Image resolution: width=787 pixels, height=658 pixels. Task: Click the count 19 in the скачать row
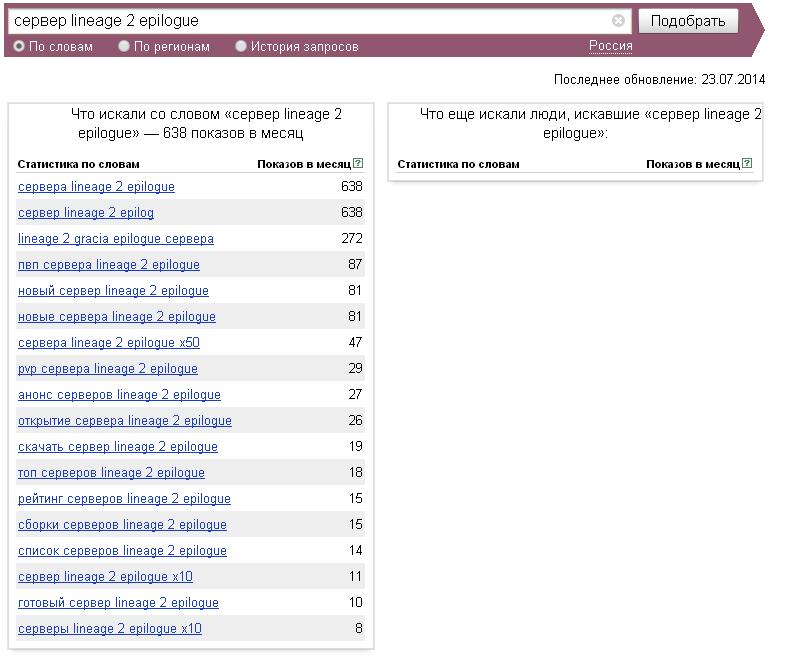click(356, 447)
